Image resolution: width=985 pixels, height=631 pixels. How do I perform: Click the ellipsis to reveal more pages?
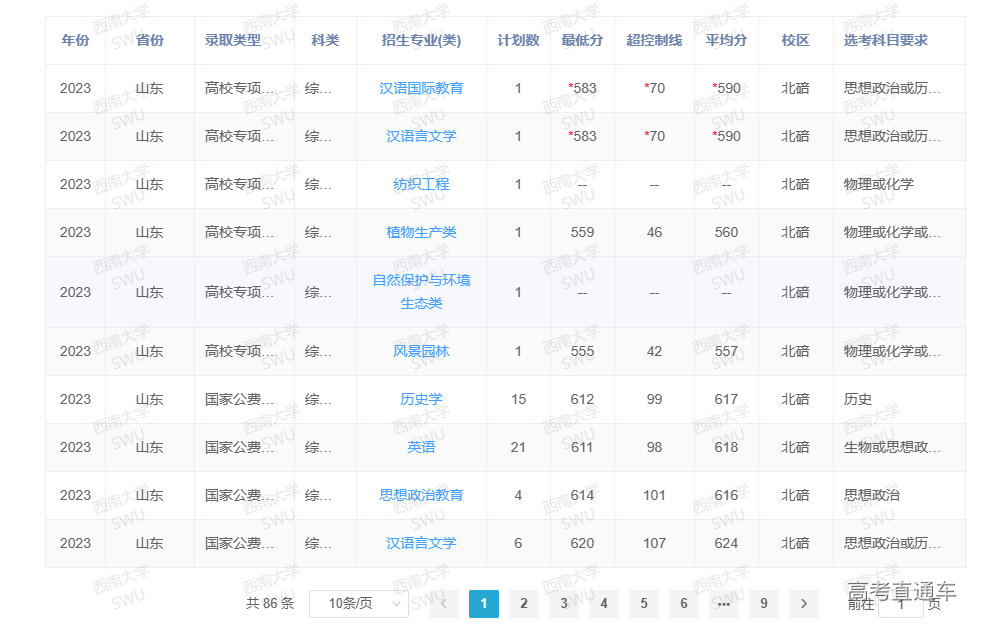coord(723,604)
